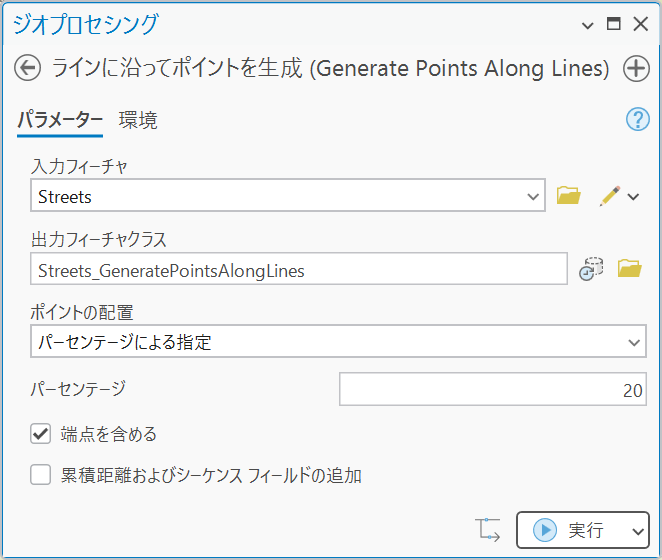Expand the Streets input feature dropdown

[533, 197]
